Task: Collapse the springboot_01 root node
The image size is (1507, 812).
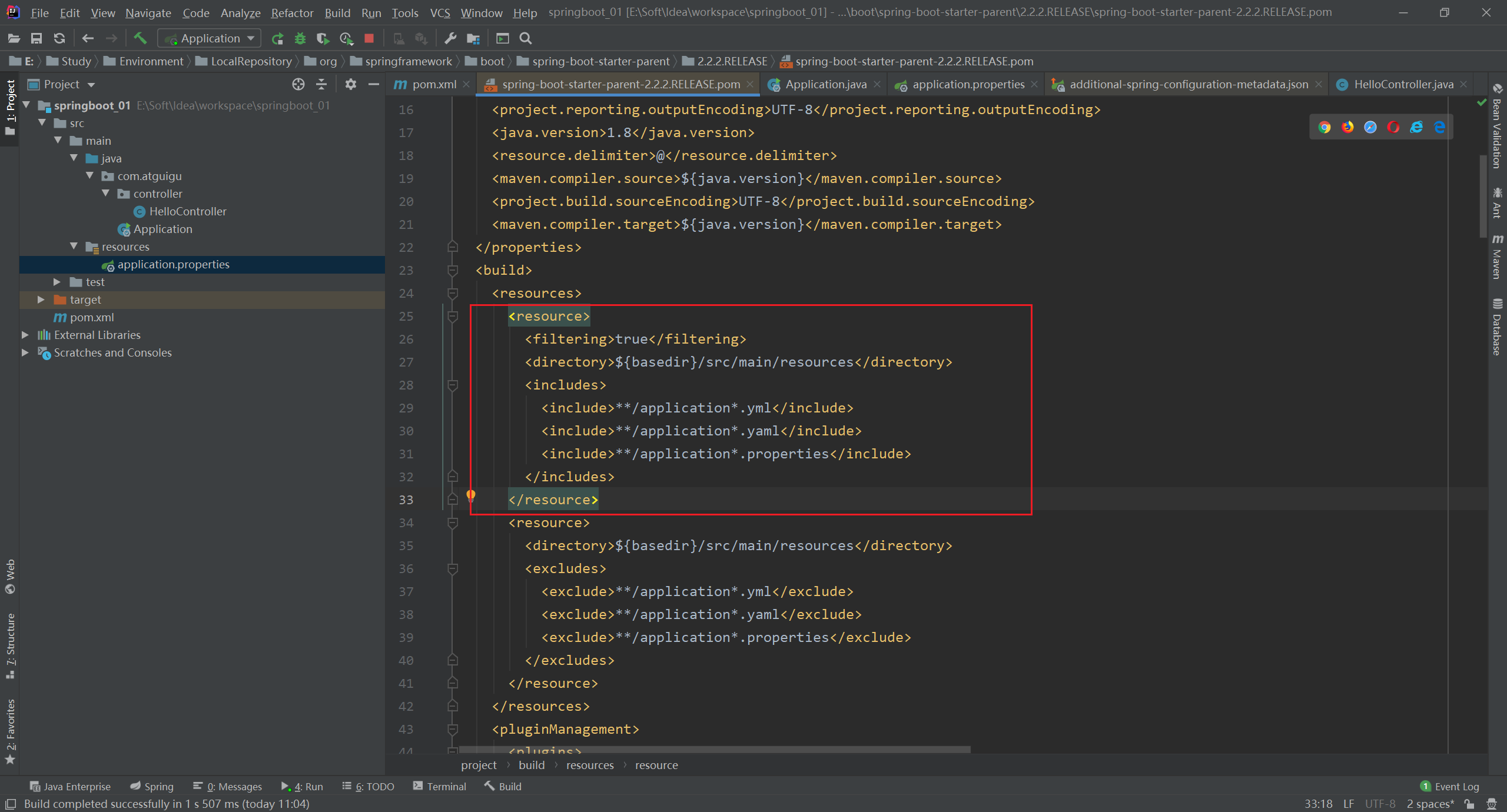Action: 26,105
